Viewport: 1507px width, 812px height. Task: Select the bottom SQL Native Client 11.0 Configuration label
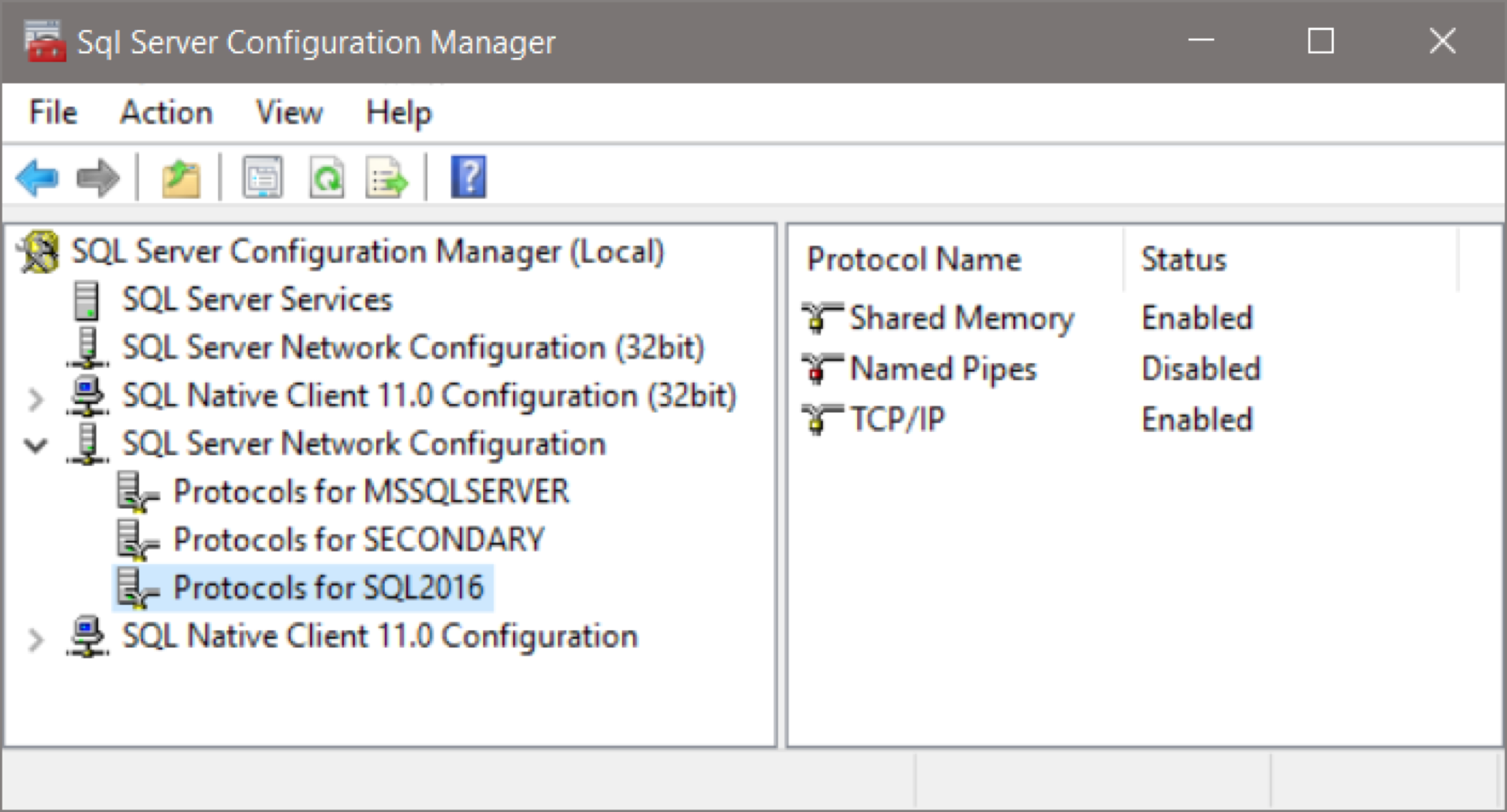(380, 637)
